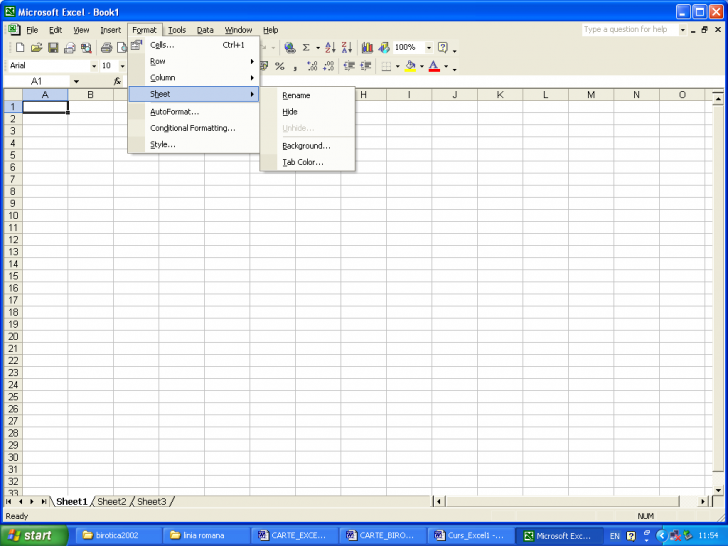The width and height of the screenshot is (728, 546).
Task: Click the Font Color red swatch button
Action: coord(434,66)
